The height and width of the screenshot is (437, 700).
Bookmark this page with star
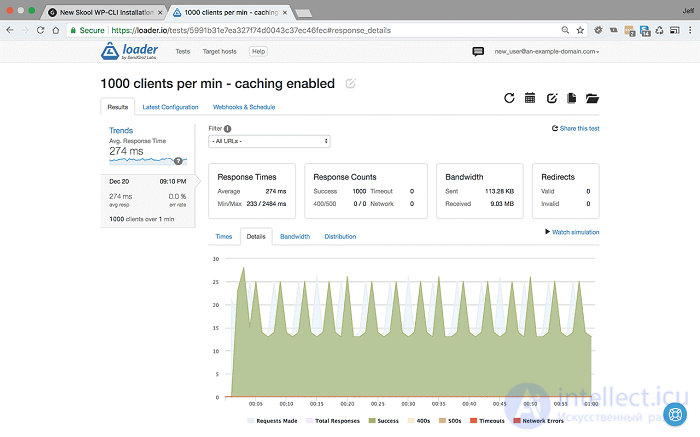tap(580, 30)
